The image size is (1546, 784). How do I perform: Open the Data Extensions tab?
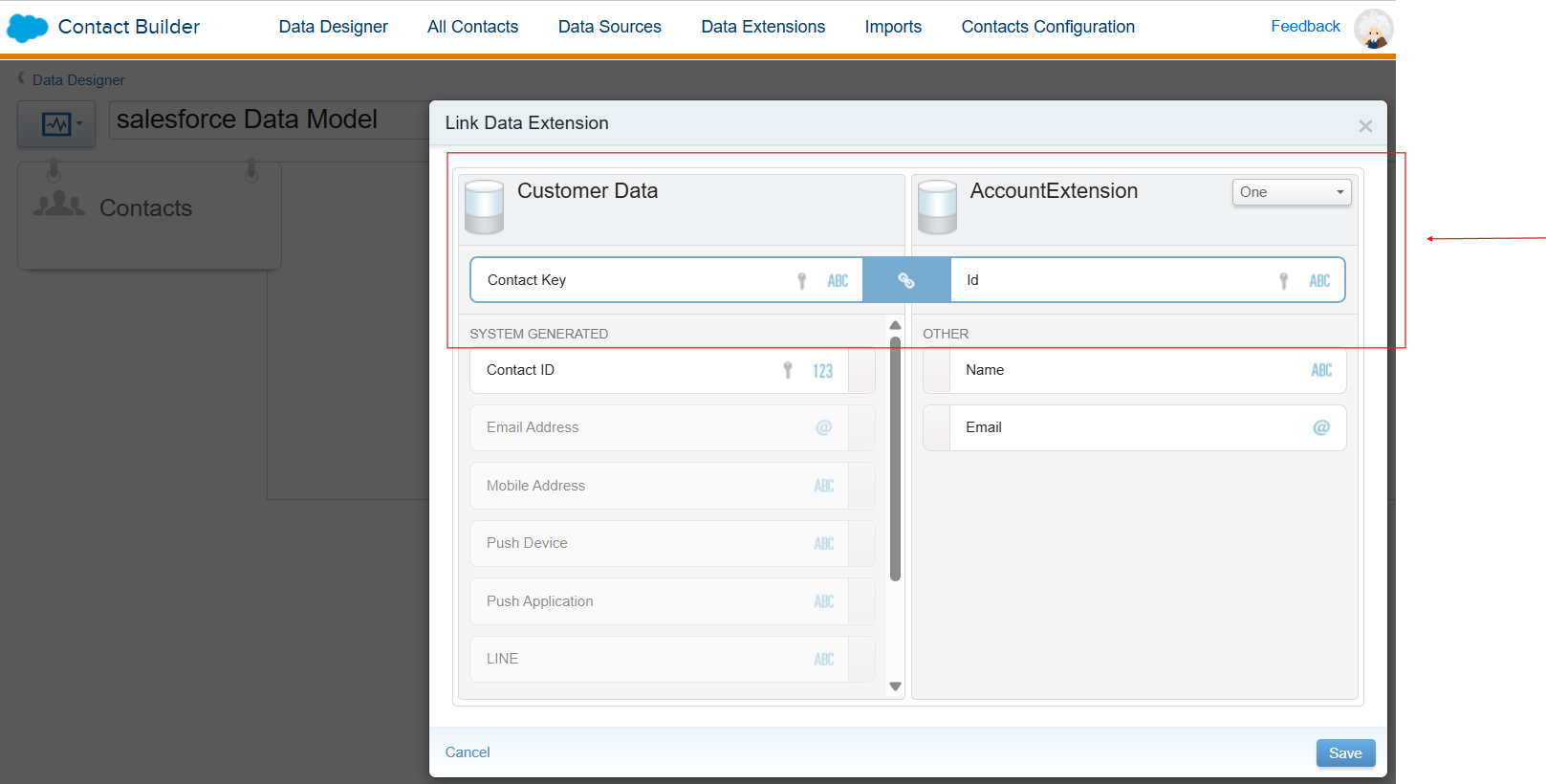[762, 27]
